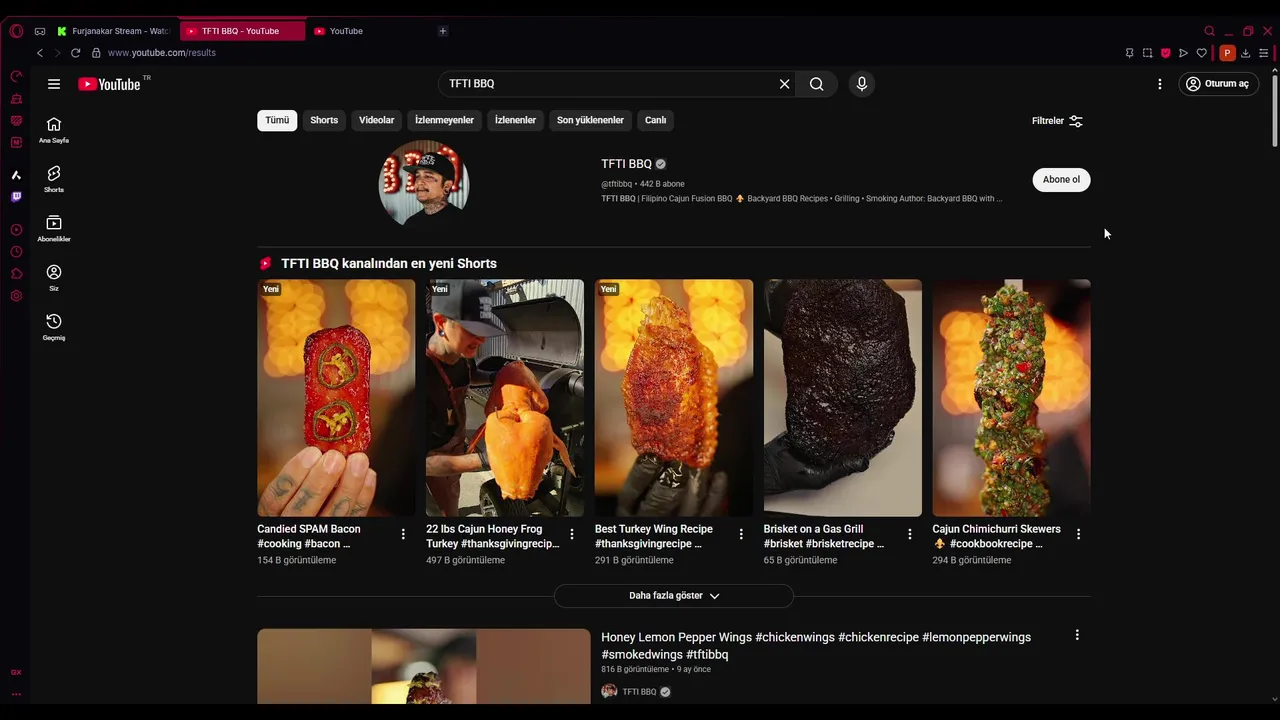
Task: Click Oturum aç sign-in button
Action: pos(1218,84)
